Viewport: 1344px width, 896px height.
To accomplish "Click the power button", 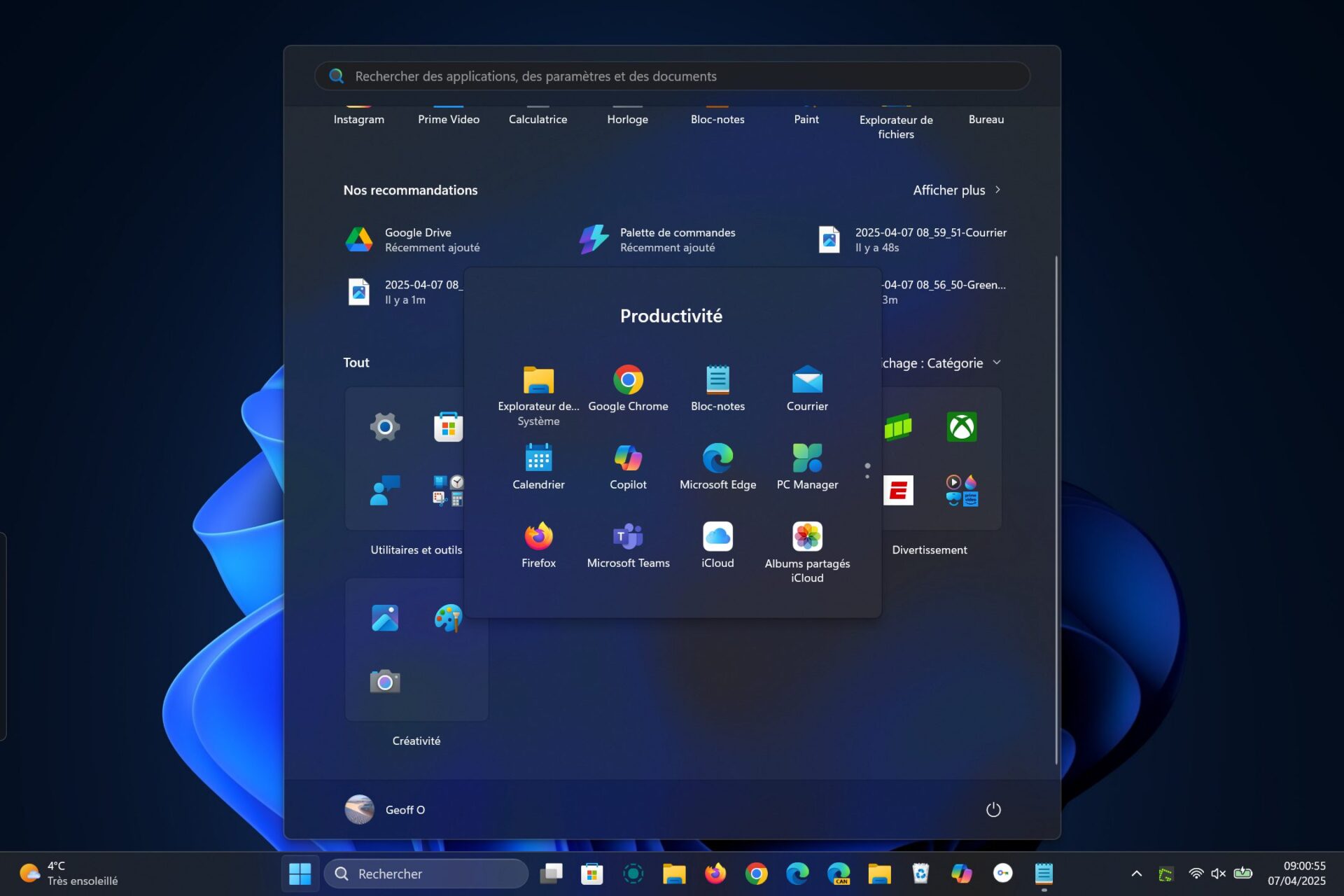I will click(x=993, y=810).
